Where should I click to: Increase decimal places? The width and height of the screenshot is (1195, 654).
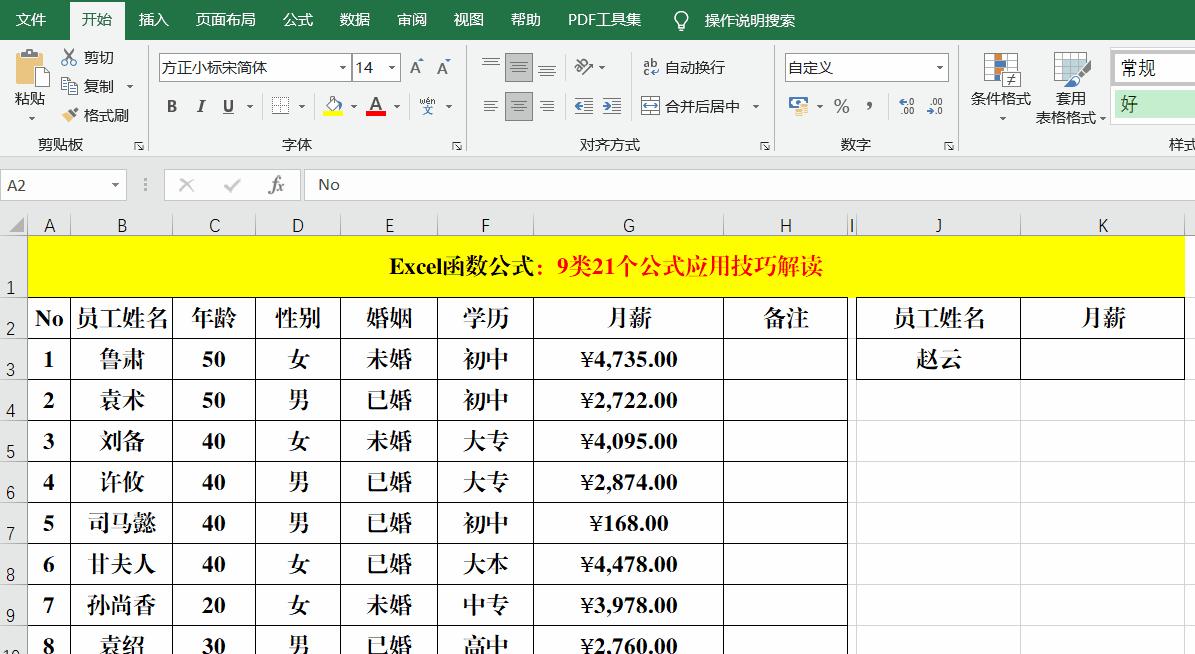[907, 106]
